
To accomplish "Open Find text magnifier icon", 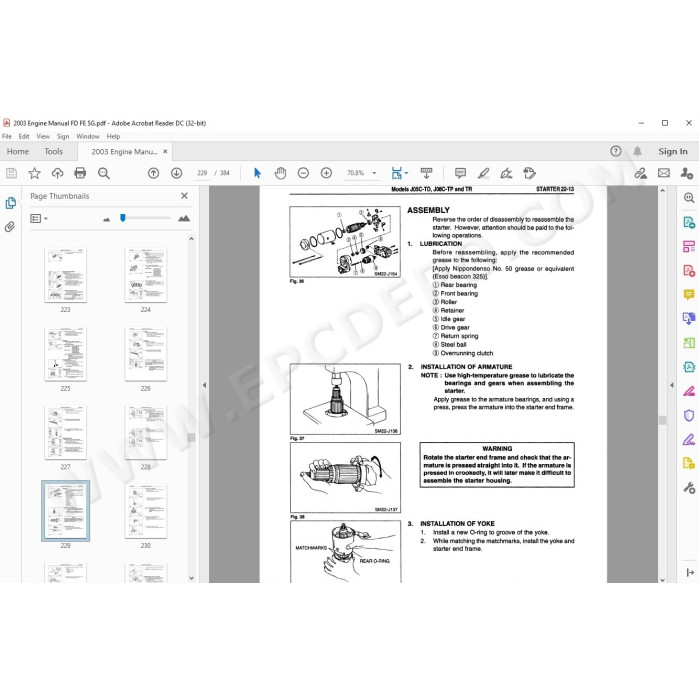I will point(104,173).
